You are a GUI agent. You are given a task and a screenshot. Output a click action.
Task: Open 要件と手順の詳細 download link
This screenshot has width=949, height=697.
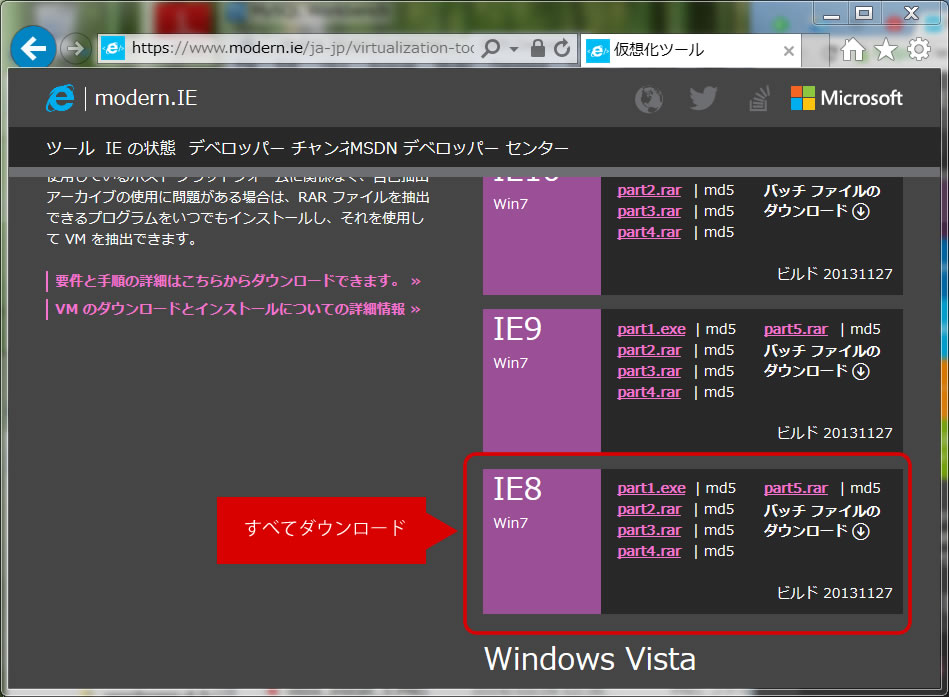click(238, 281)
